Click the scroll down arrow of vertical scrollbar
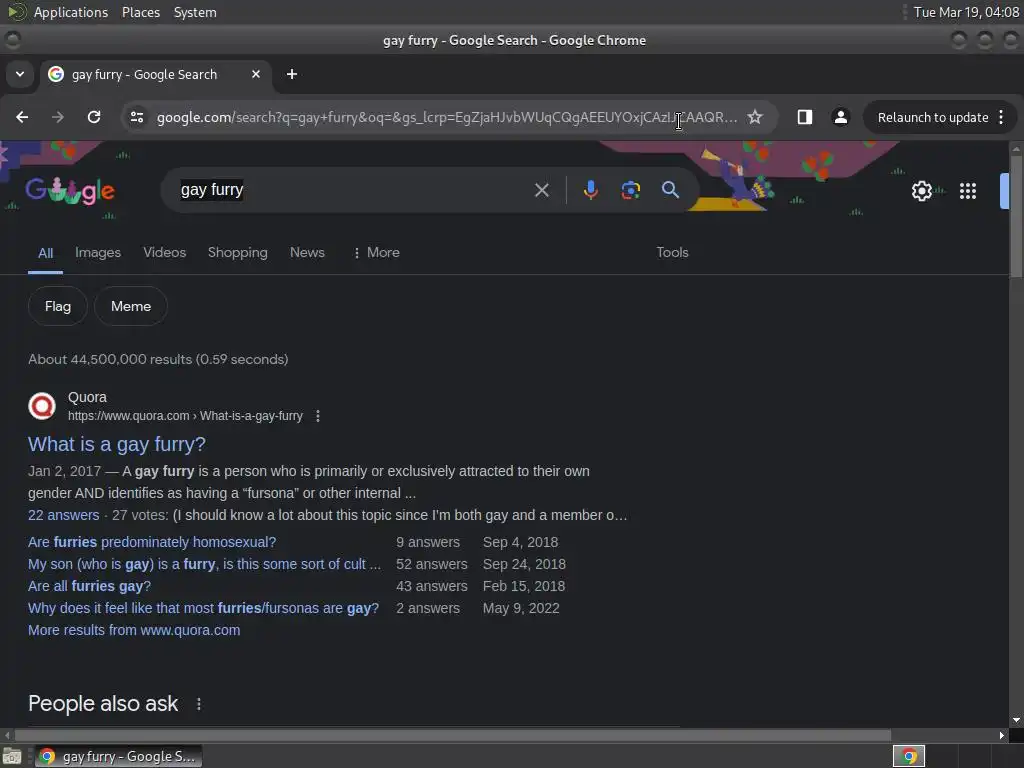This screenshot has height=768, width=1024. [x=1016, y=720]
